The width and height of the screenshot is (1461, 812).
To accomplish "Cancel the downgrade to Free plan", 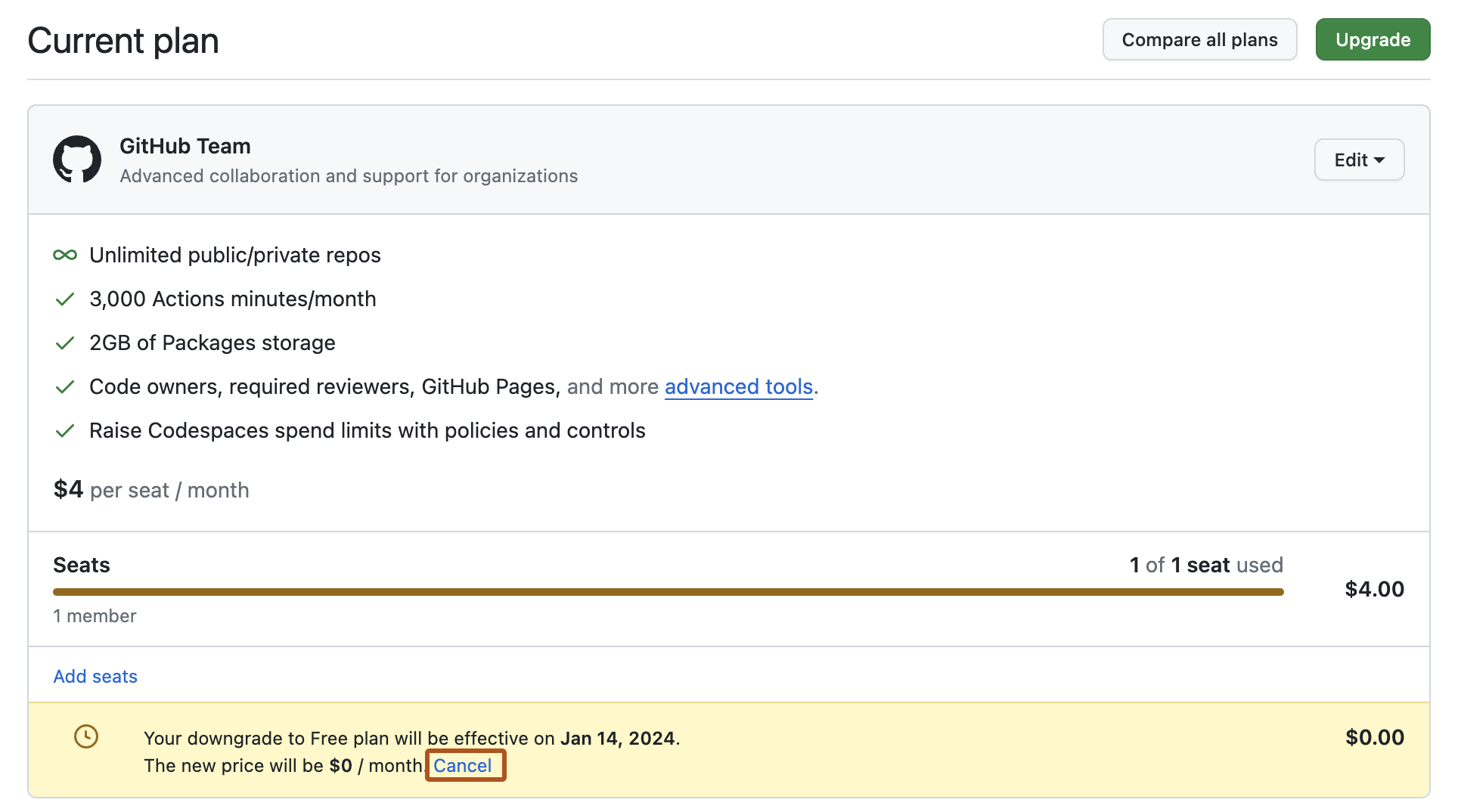I will click(x=464, y=765).
